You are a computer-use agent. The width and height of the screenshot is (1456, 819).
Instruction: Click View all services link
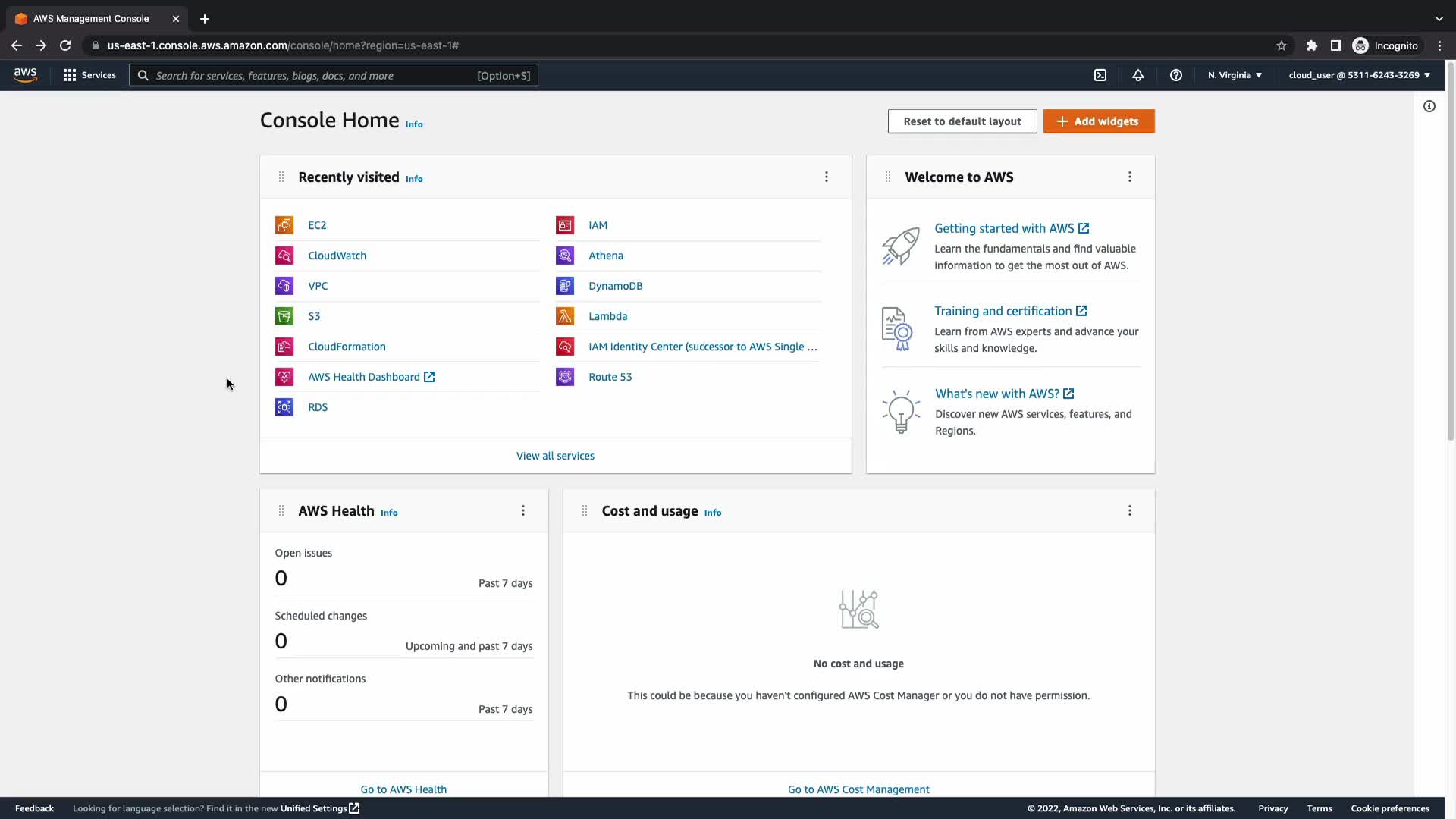(x=555, y=456)
